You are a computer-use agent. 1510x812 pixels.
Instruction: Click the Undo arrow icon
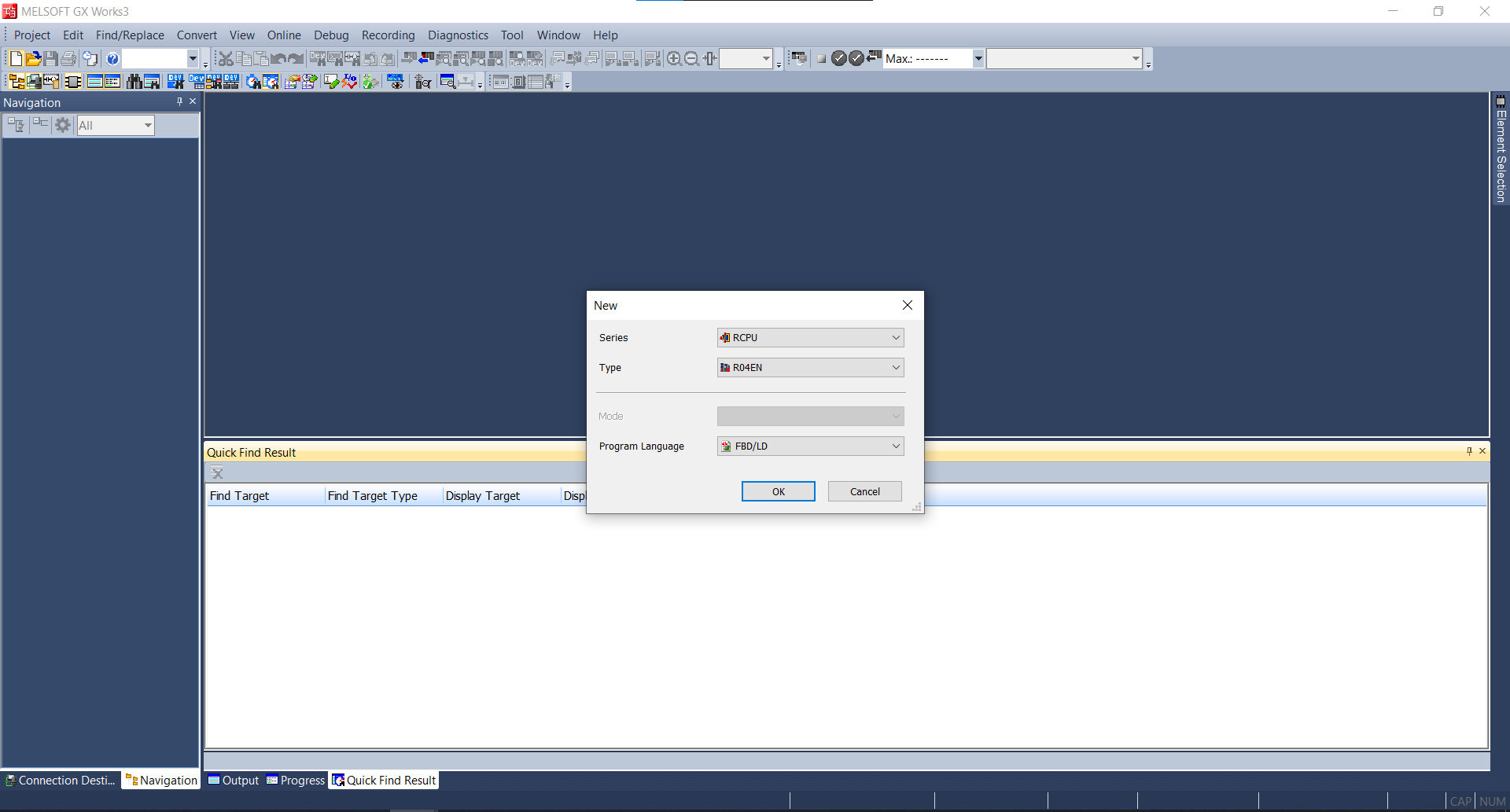click(x=278, y=58)
